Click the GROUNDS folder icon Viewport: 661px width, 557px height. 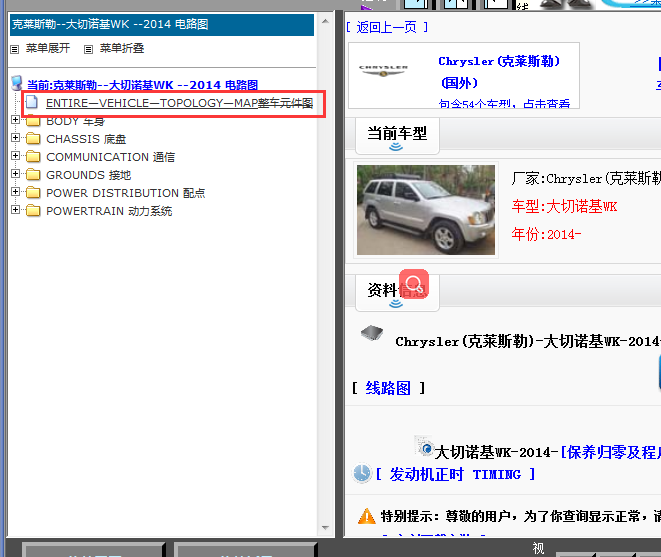click(x=33, y=175)
